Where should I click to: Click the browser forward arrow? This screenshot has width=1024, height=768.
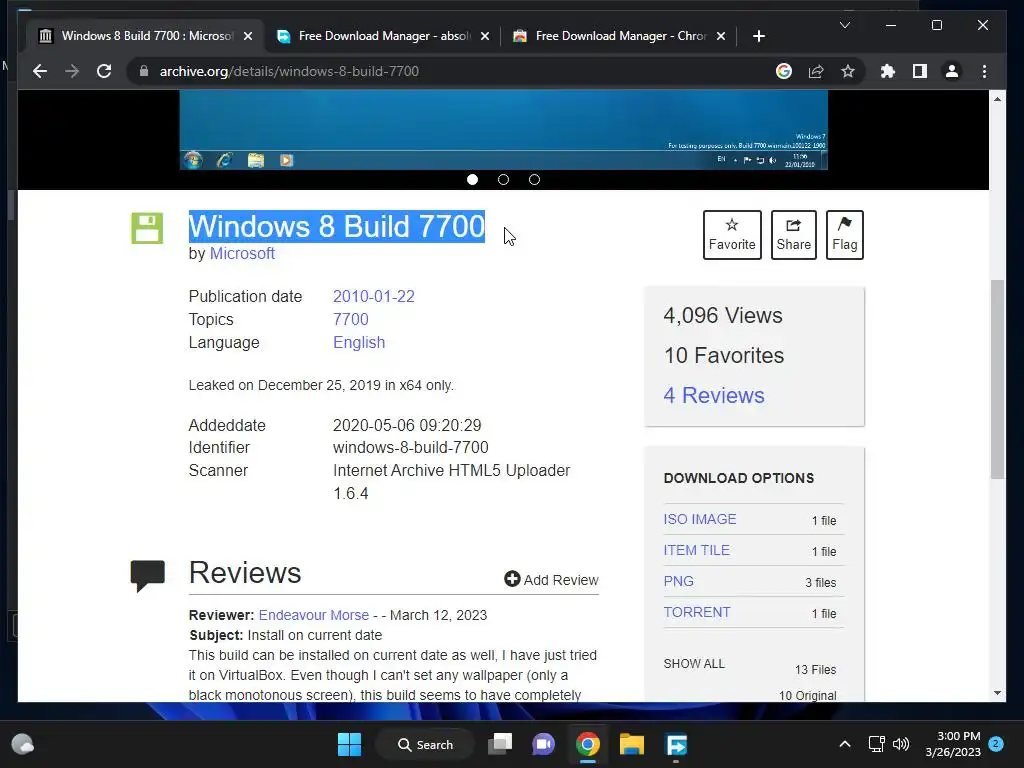72,71
